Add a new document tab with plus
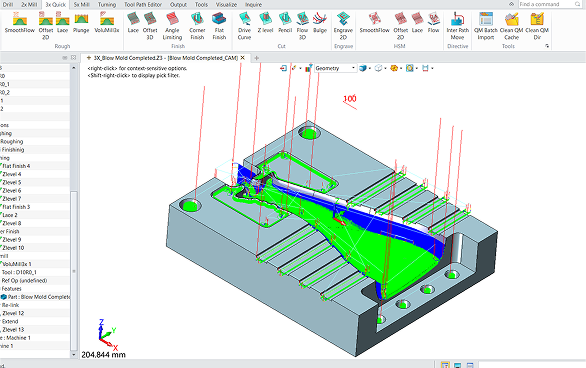The width and height of the screenshot is (586, 368). tap(256, 58)
